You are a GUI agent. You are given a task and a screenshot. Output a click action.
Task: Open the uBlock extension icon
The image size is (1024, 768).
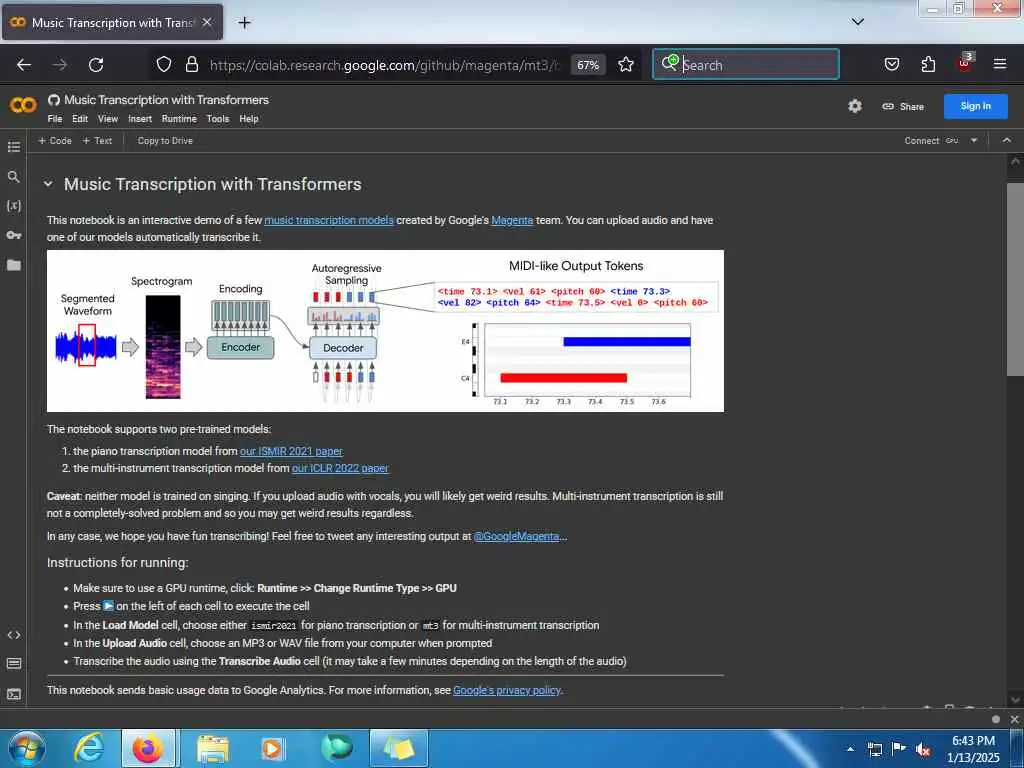[x=965, y=62]
